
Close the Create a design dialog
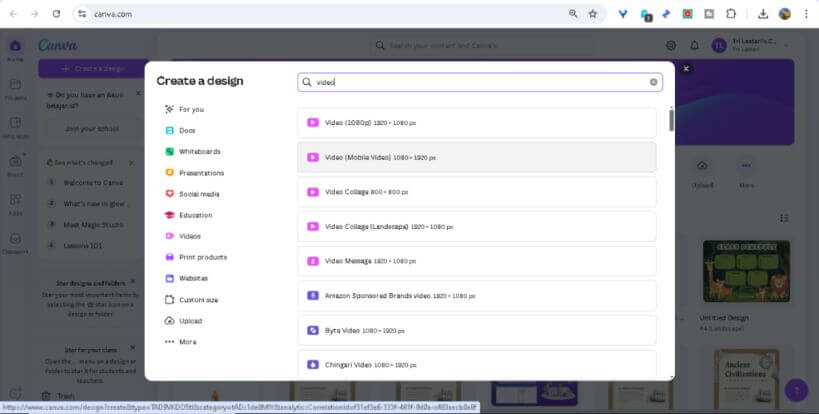[x=686, y=68]
